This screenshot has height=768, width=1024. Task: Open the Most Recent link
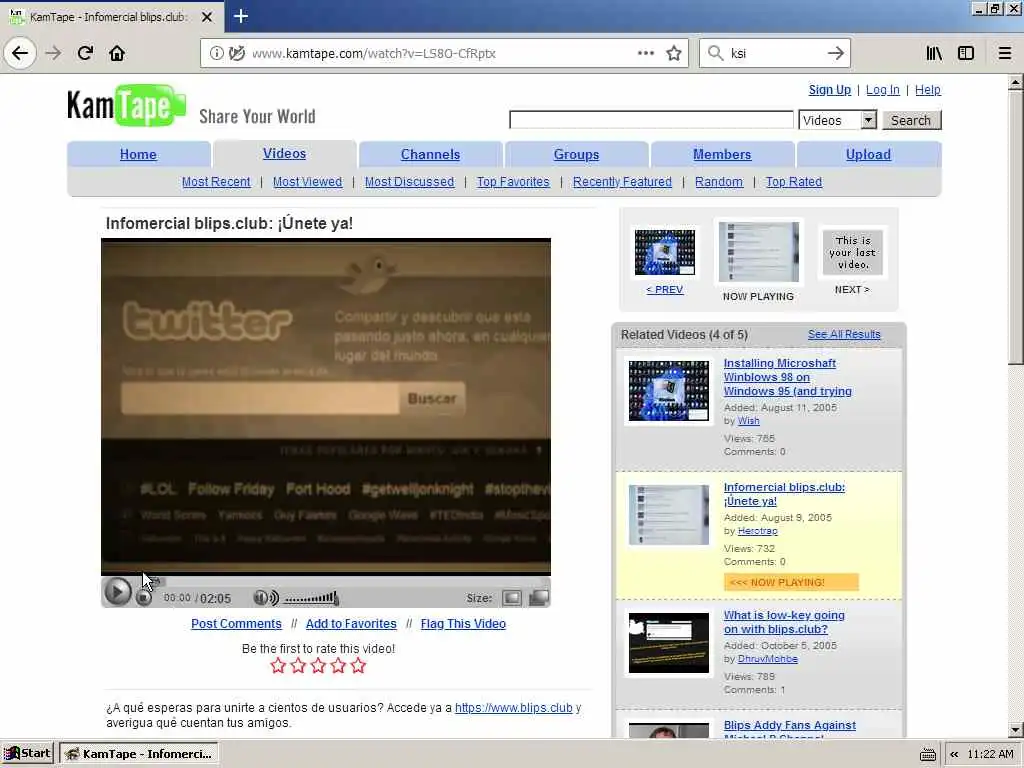[x=216, y=182]
